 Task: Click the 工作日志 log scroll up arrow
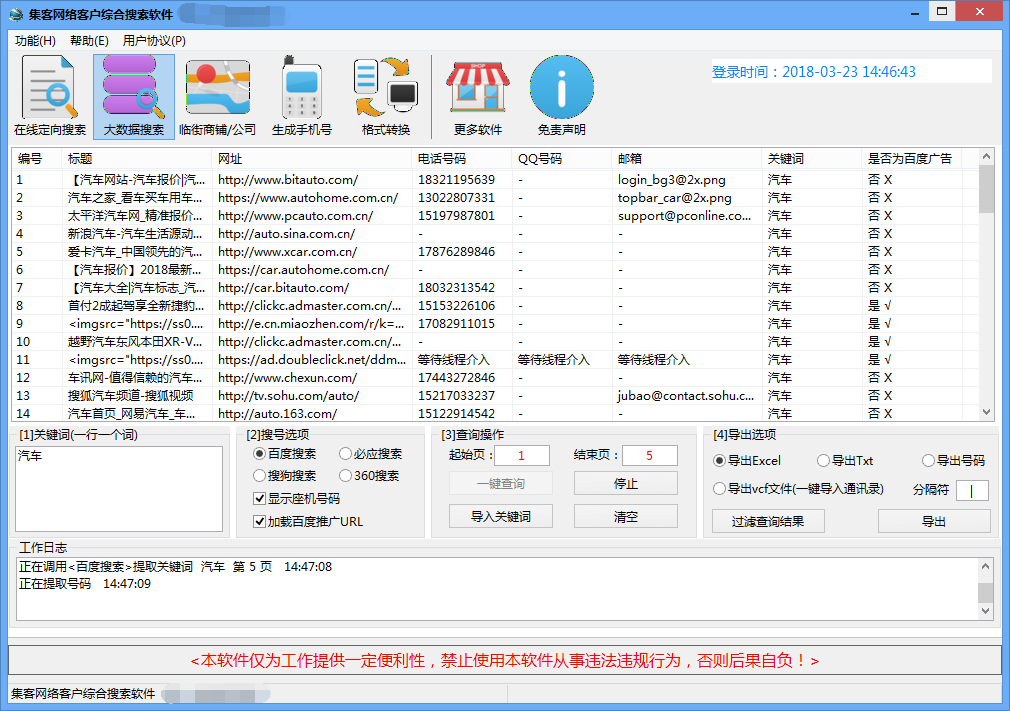pyautogui.click(x=986, y=566)
